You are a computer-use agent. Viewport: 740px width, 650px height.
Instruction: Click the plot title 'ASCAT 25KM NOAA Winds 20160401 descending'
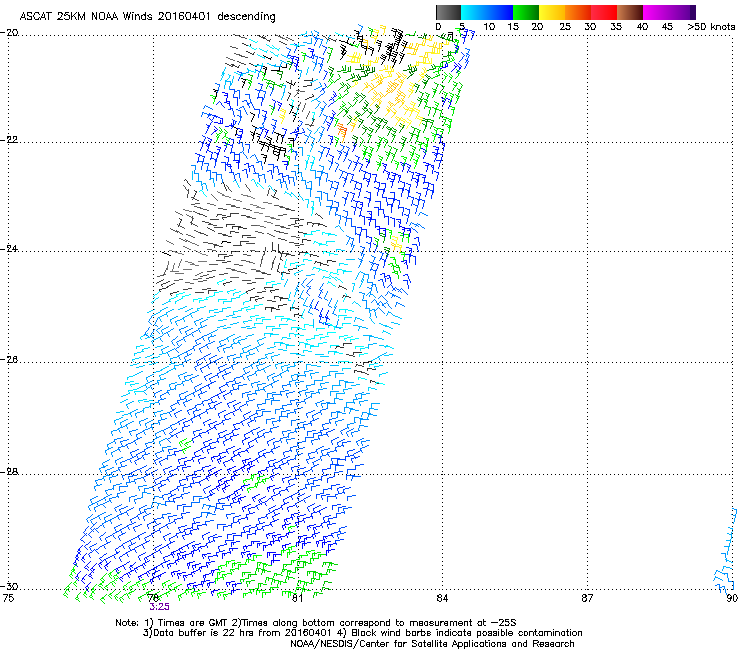point(147,17)
